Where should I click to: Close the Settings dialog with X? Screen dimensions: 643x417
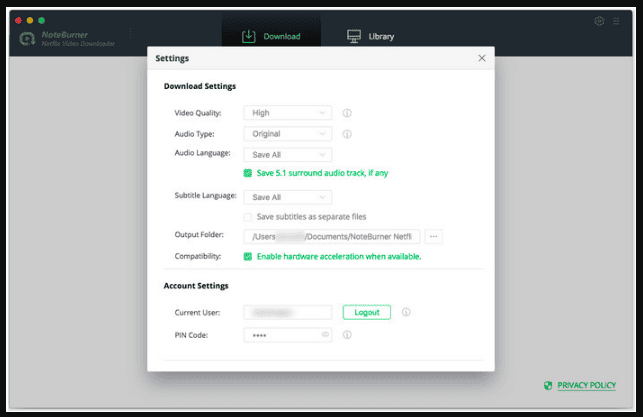pyautogui.click(x=482, y=58)
